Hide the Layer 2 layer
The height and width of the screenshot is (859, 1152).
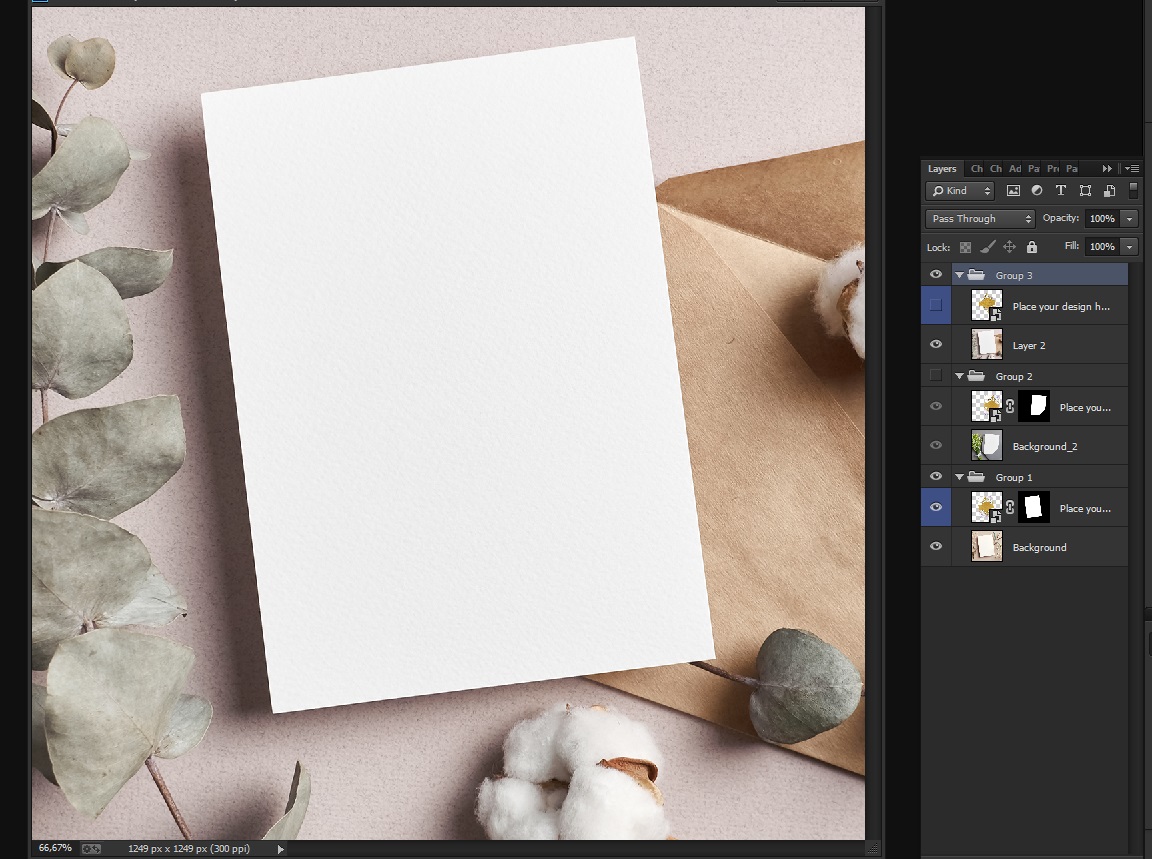936,345
